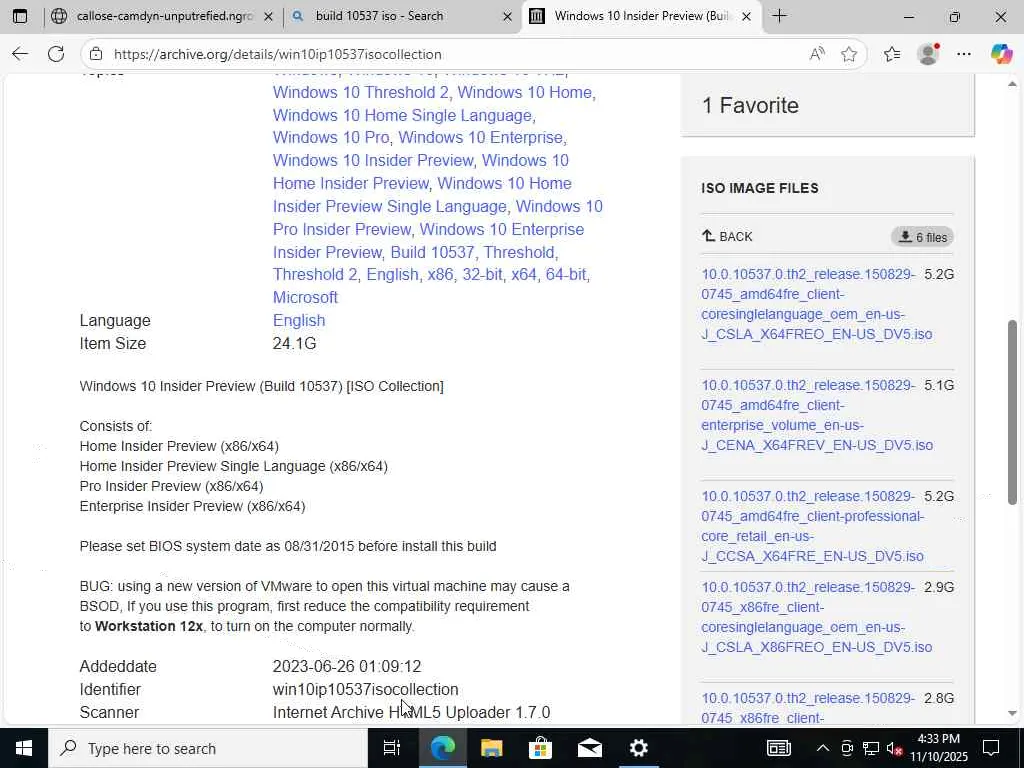Image resolution: width=1024 pixels, height=768 pixels.
Task: Close the Windows 10 Insider Preview tab
Action: click(x=746, y=16)
